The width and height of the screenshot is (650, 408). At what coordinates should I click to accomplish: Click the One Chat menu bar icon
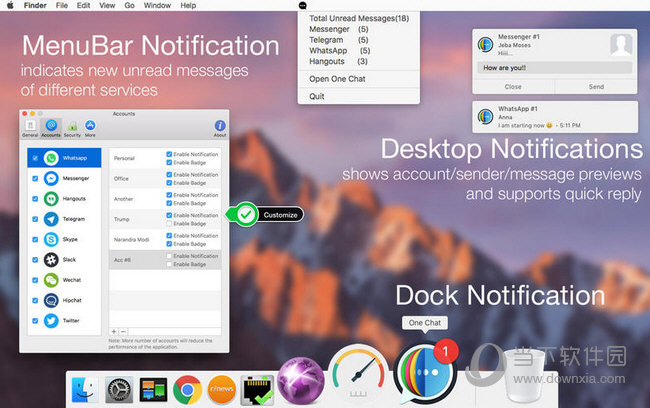coord(305,5)
